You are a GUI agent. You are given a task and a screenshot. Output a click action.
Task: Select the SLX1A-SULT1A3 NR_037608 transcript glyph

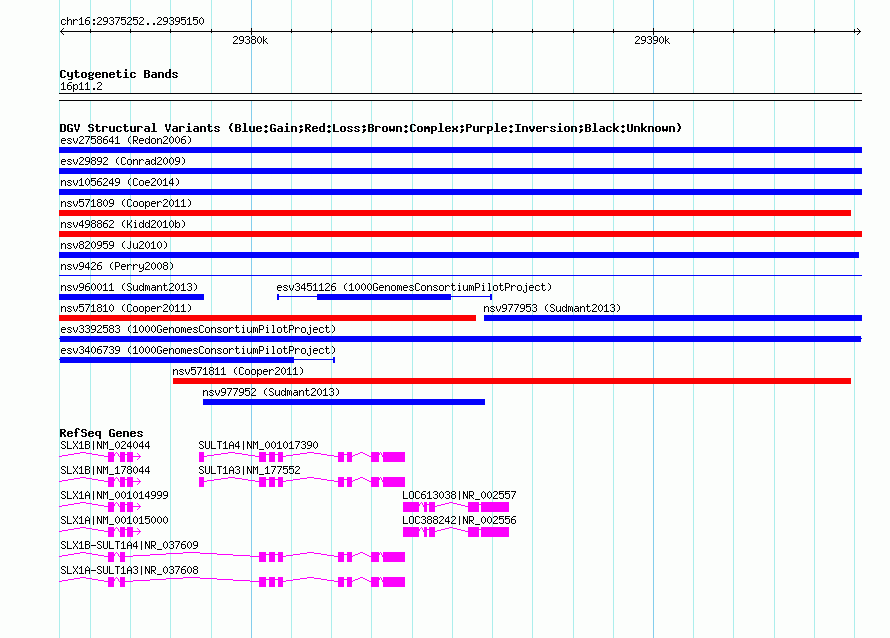point(232,582)
